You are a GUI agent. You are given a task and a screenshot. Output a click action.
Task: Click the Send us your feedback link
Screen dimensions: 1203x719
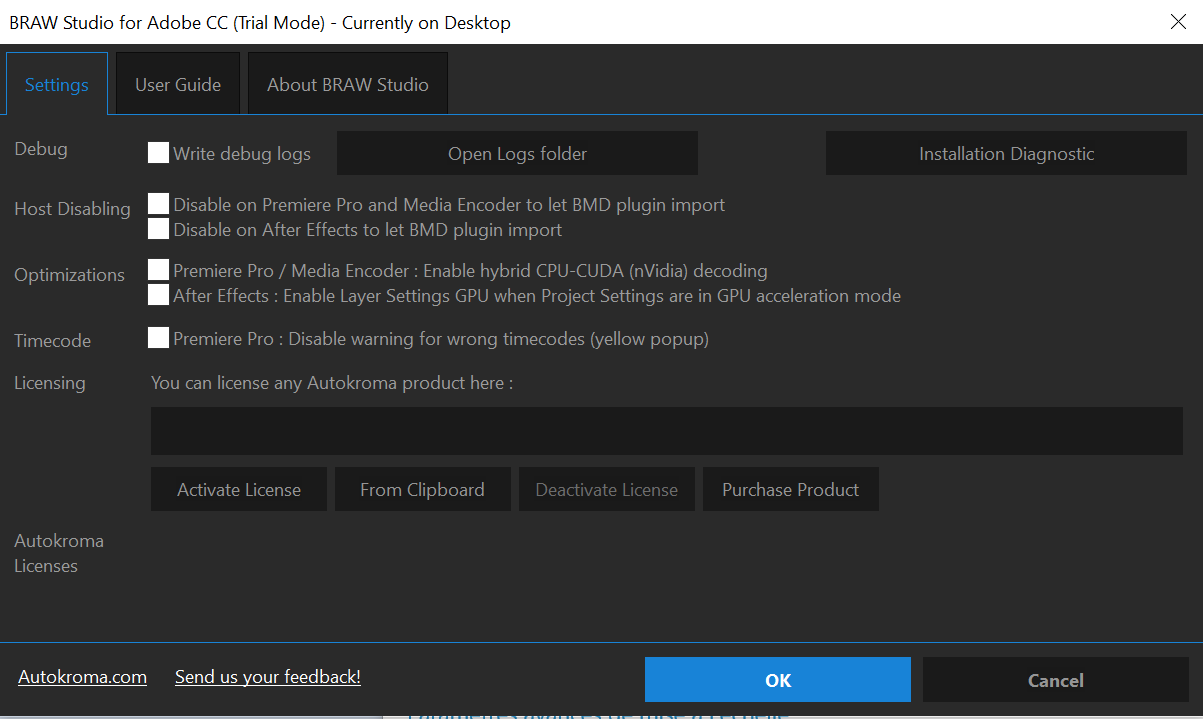click(268, 677)
